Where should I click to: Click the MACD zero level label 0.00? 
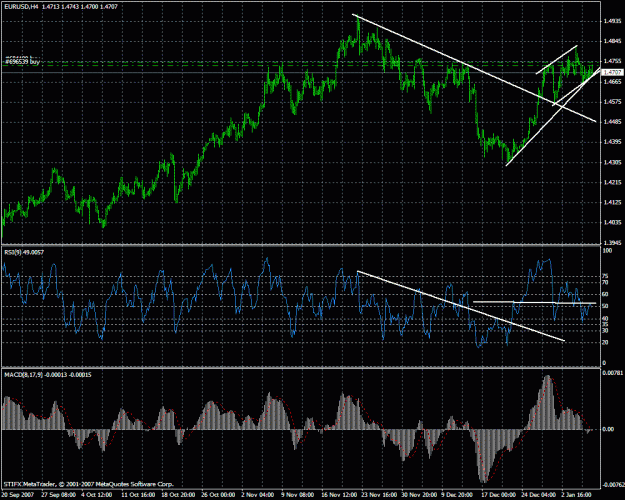(x=609, y=429)
